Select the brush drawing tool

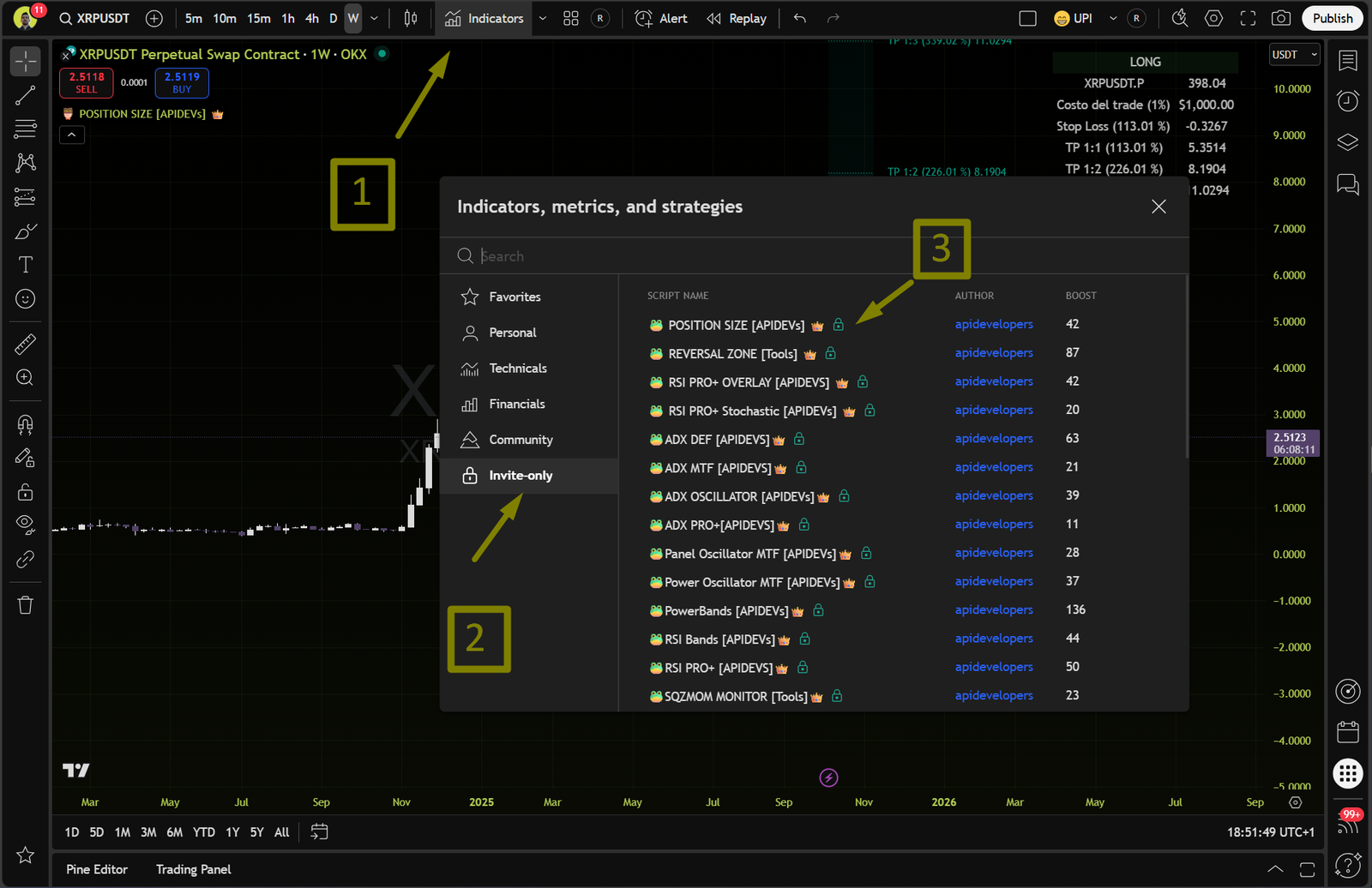point(26,231)
